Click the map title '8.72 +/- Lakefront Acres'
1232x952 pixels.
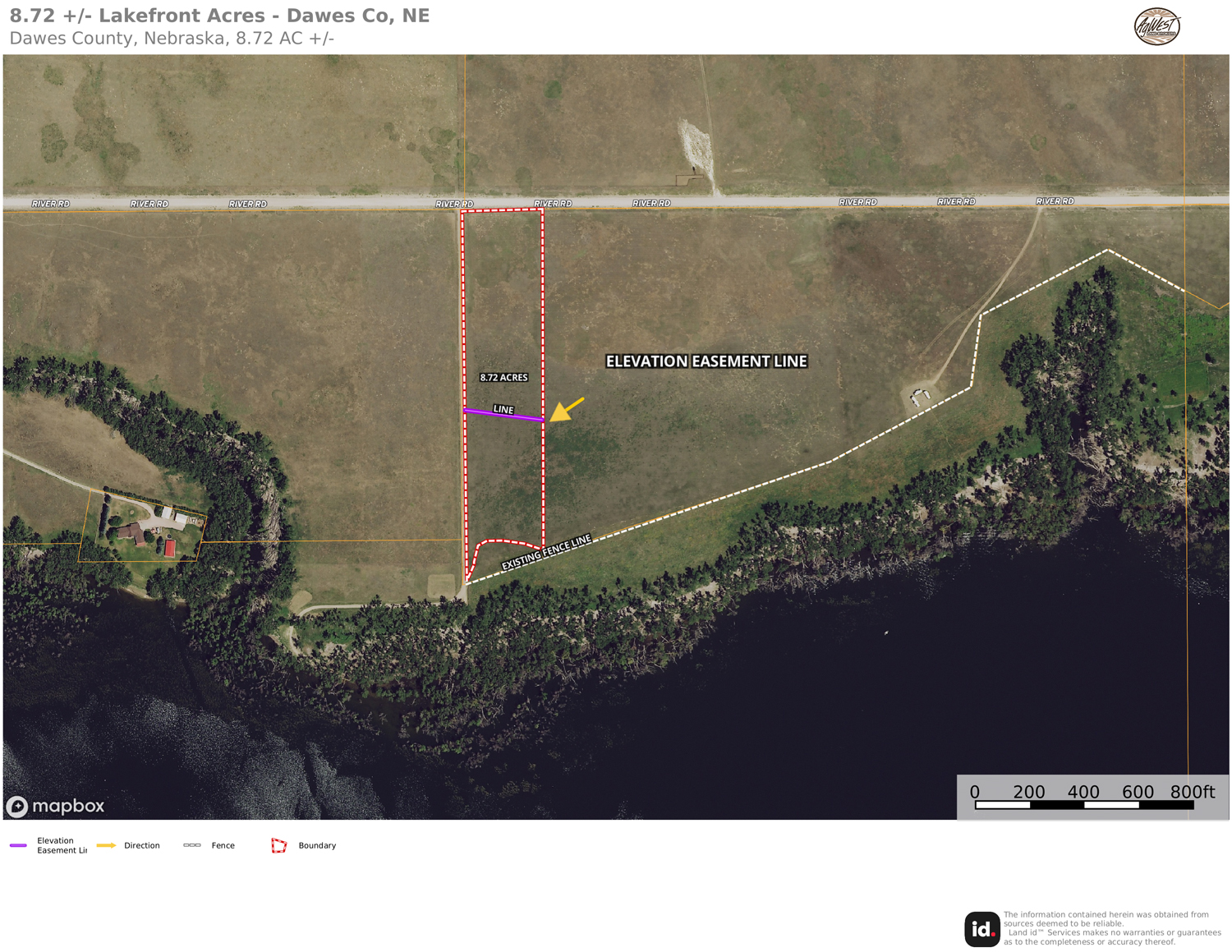coord(219,16)
